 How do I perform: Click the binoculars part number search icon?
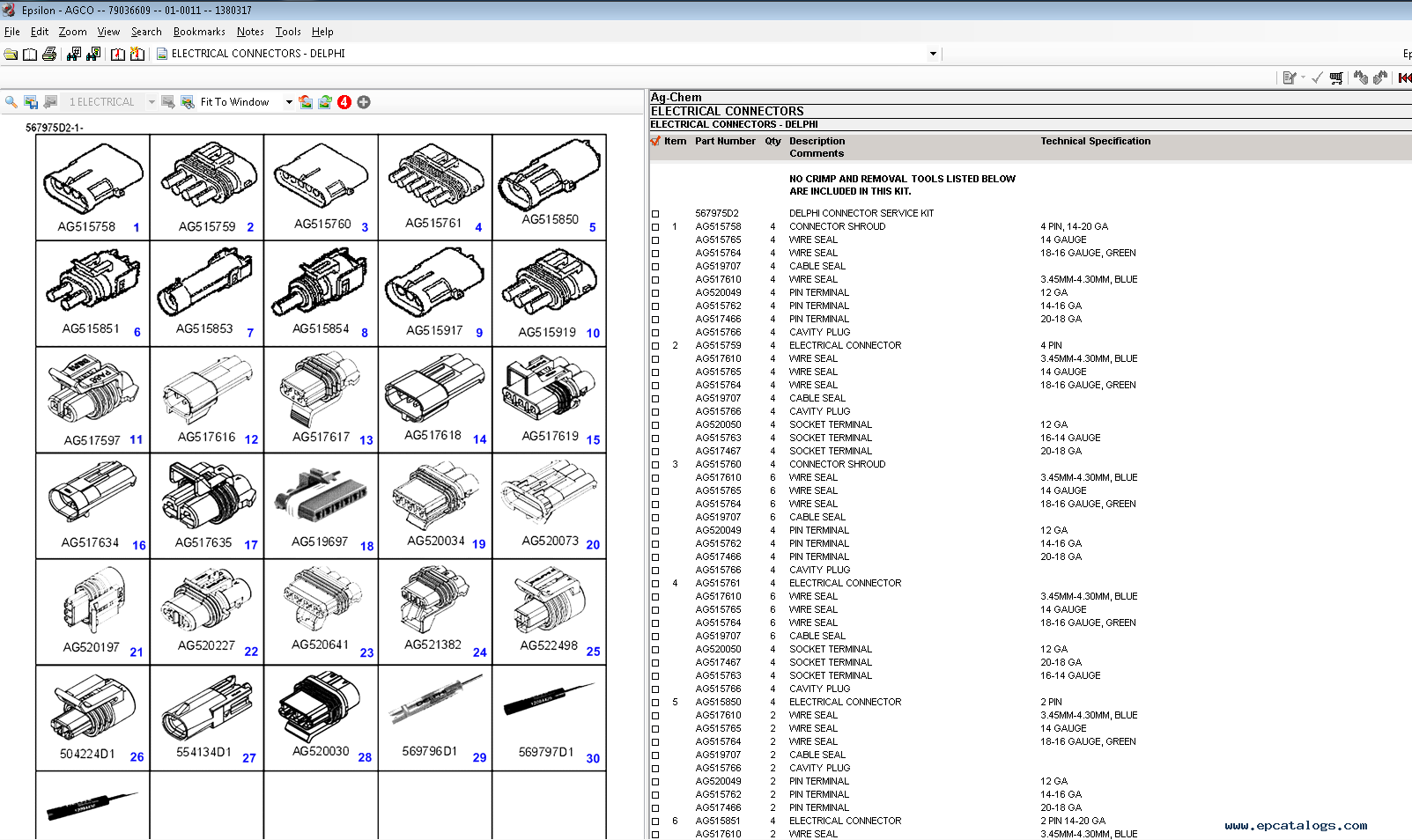coord(74,54)
